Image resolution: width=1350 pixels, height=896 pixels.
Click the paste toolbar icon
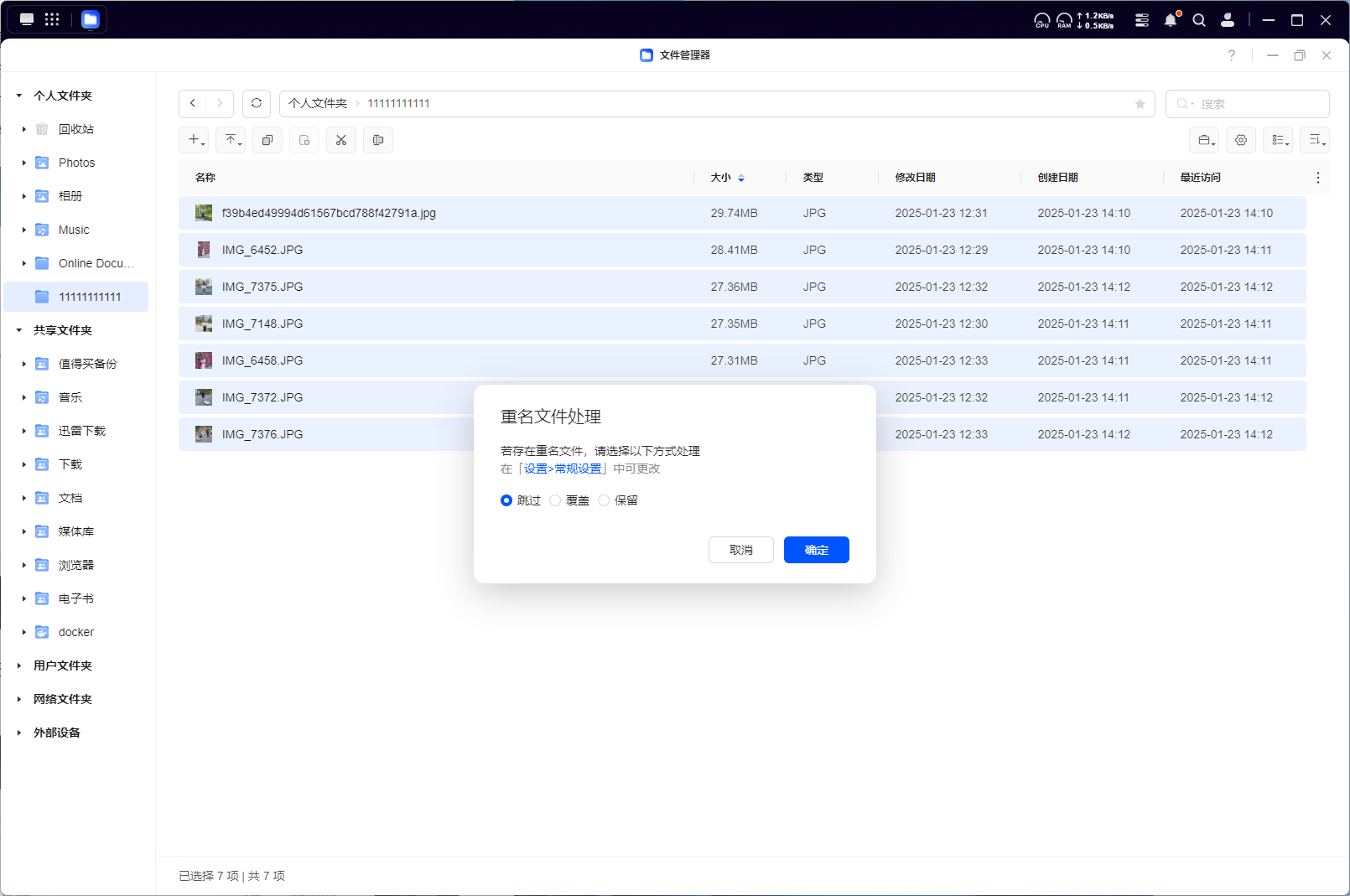pyautogui.click(x=304, y=140)
